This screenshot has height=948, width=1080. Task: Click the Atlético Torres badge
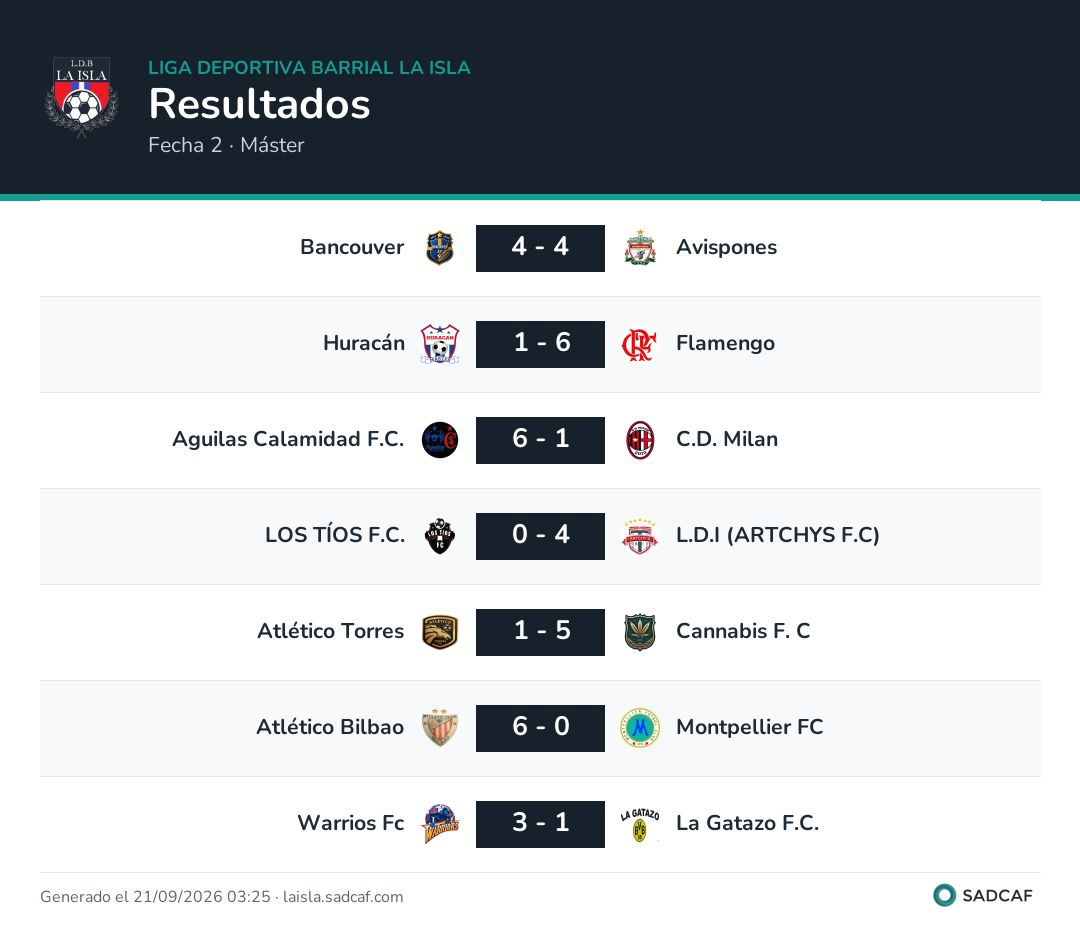(440, 632)
